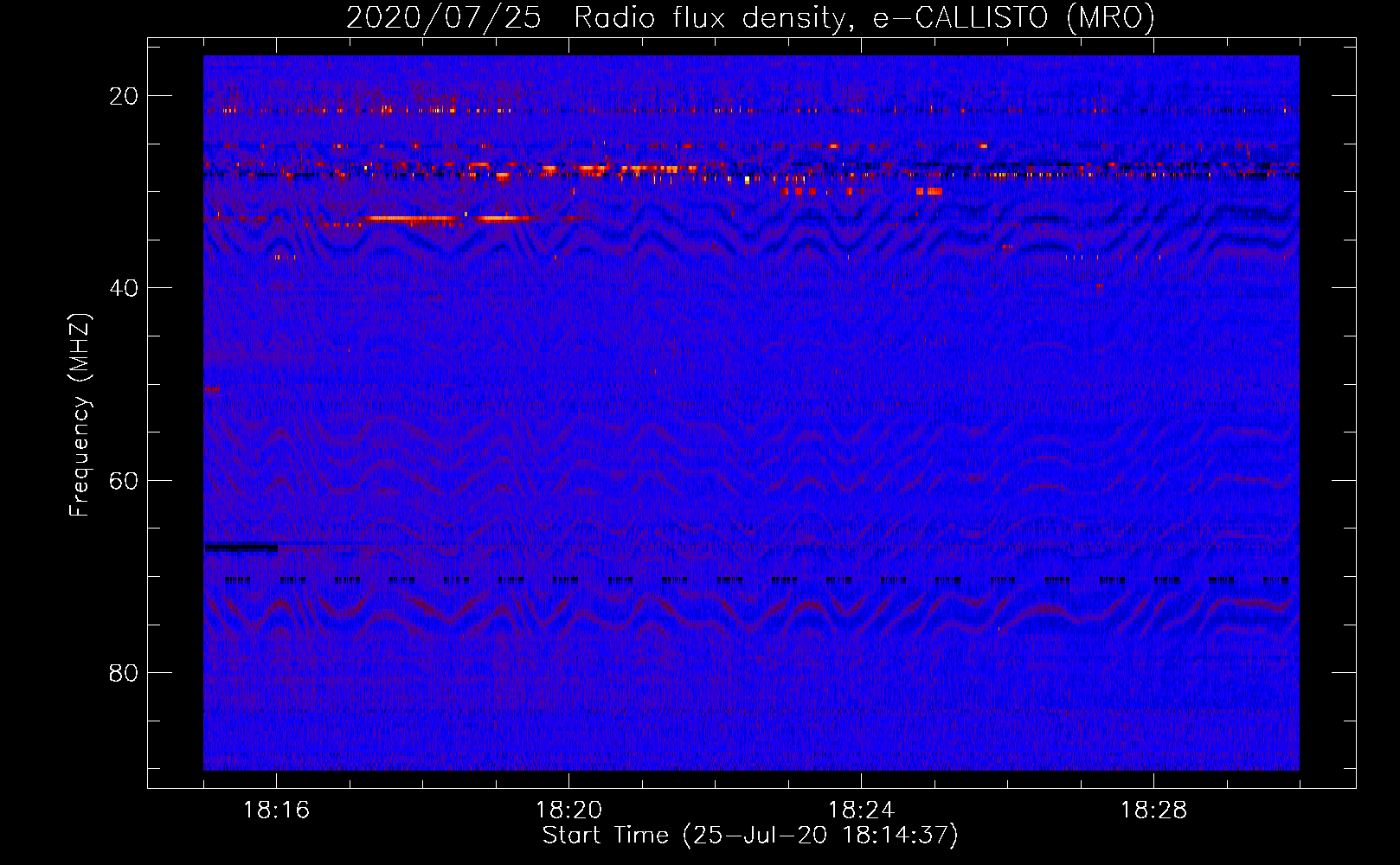Click the '18:16' time tick label
This screenshot has width=1400, height=865.
click(276, 811)
